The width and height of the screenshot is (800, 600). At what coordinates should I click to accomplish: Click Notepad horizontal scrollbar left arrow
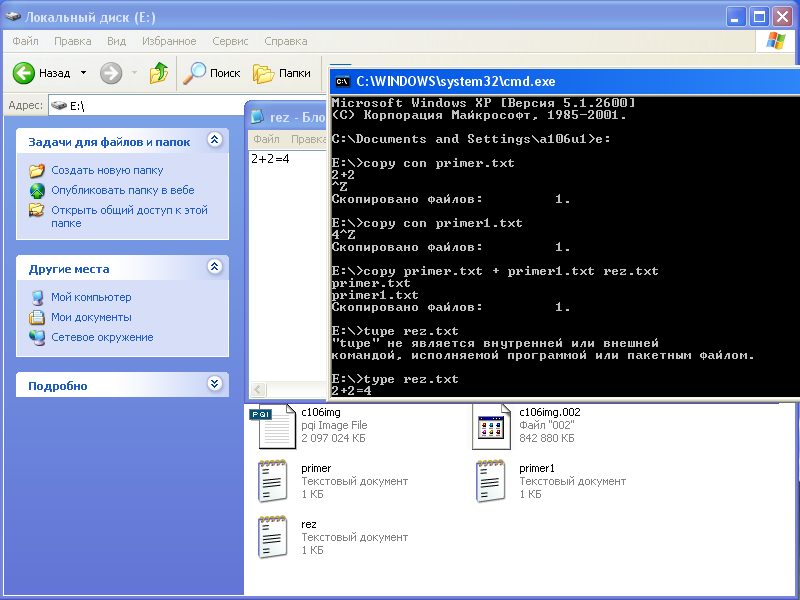[x=258, y=390]
